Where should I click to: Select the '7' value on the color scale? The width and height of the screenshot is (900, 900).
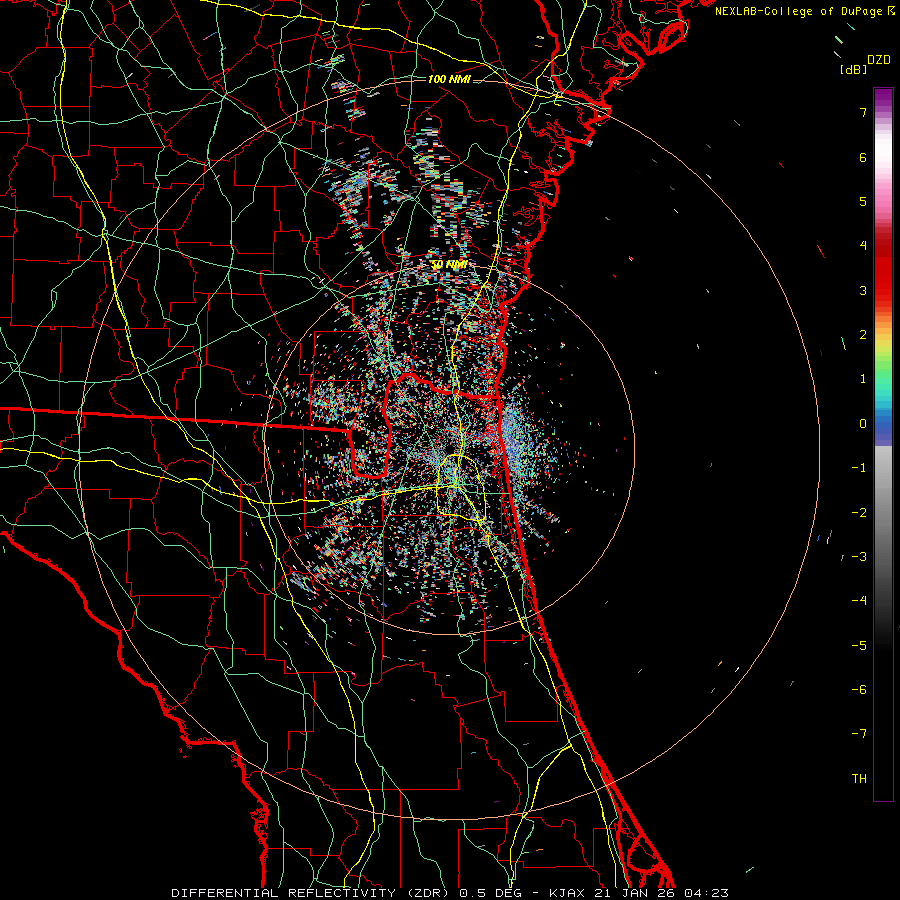[863, 112]
